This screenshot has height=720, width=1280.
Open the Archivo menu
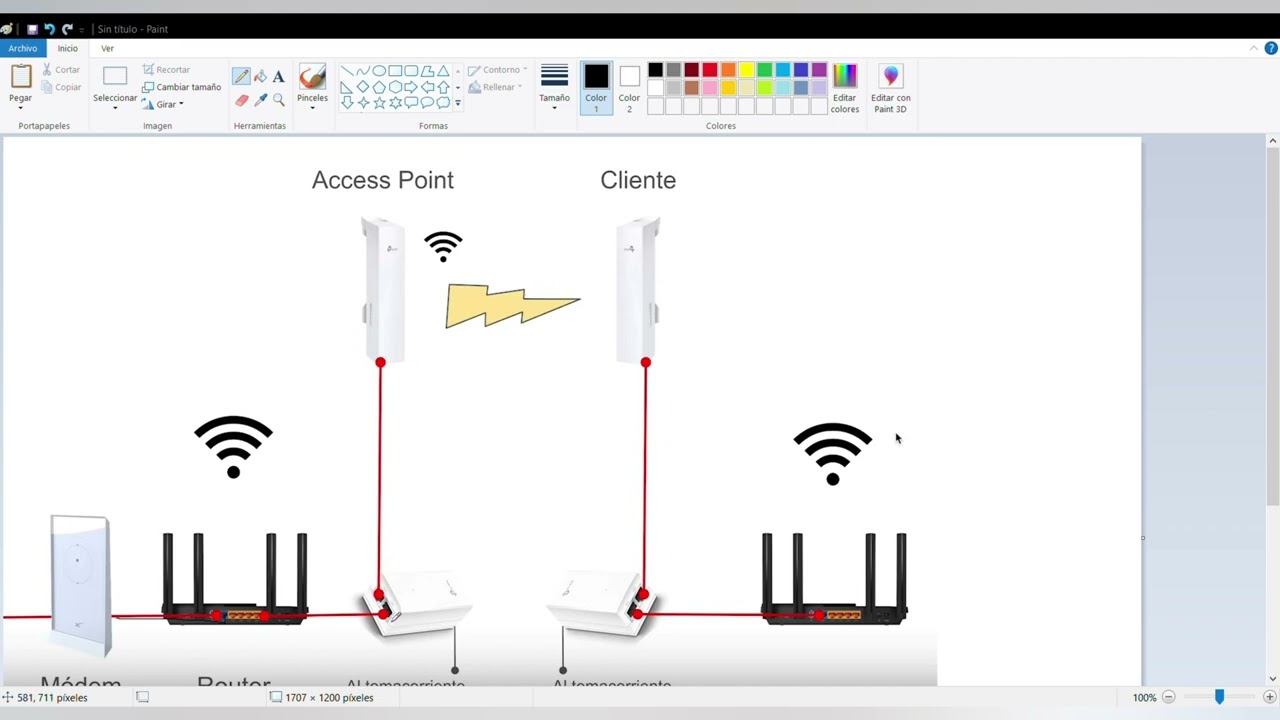[23, 48]
